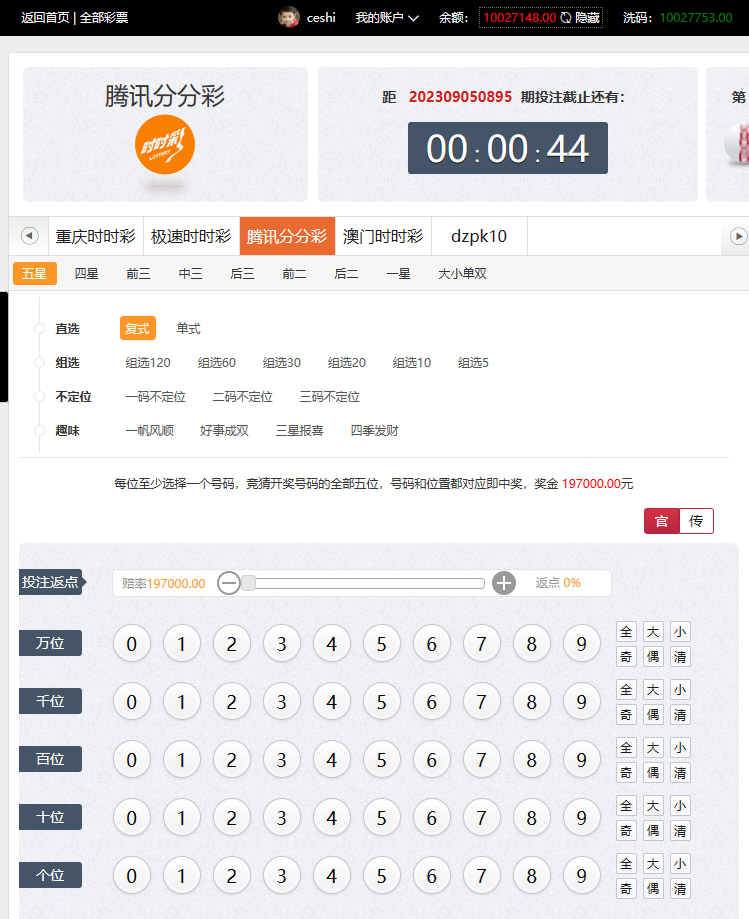Viewport: 749px width, 919px height.
Task: Select 四星 play type
Action: pyautogui.click(x=87, y=274)
